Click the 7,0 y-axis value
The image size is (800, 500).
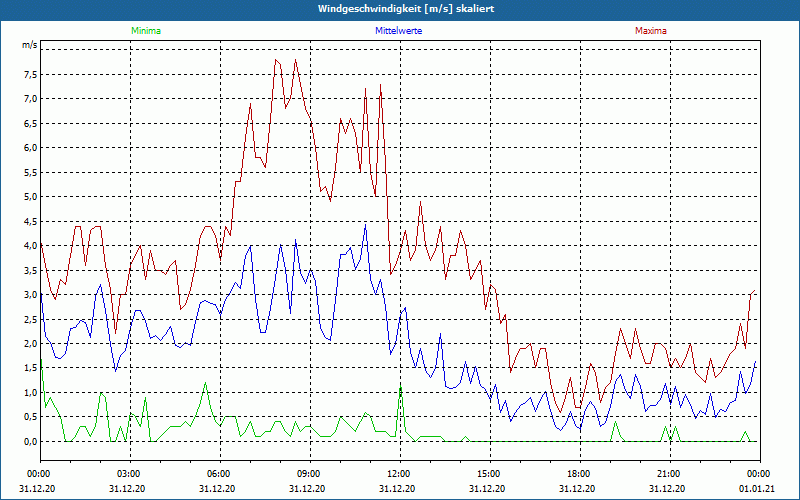tap(31, 99)
